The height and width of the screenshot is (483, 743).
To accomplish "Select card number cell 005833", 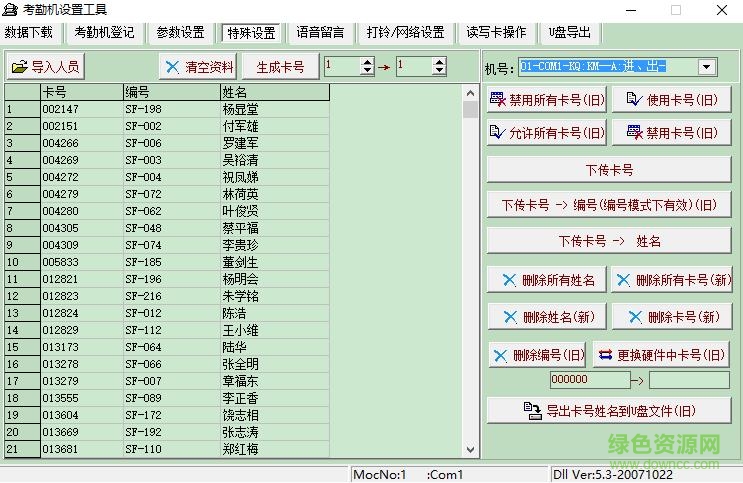I will click(x=82, y=262).
